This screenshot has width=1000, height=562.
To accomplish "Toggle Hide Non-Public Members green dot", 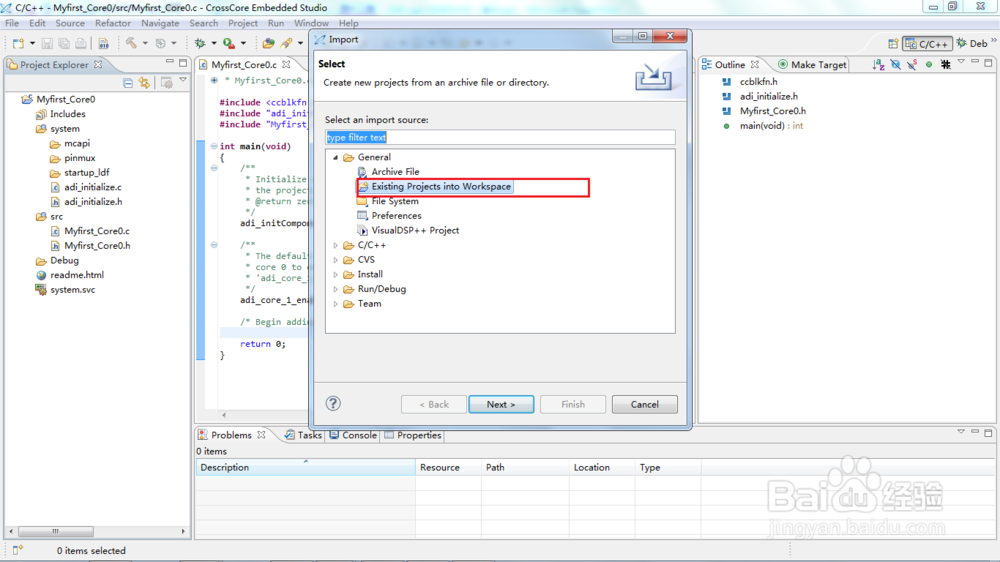I will point(929,64).
